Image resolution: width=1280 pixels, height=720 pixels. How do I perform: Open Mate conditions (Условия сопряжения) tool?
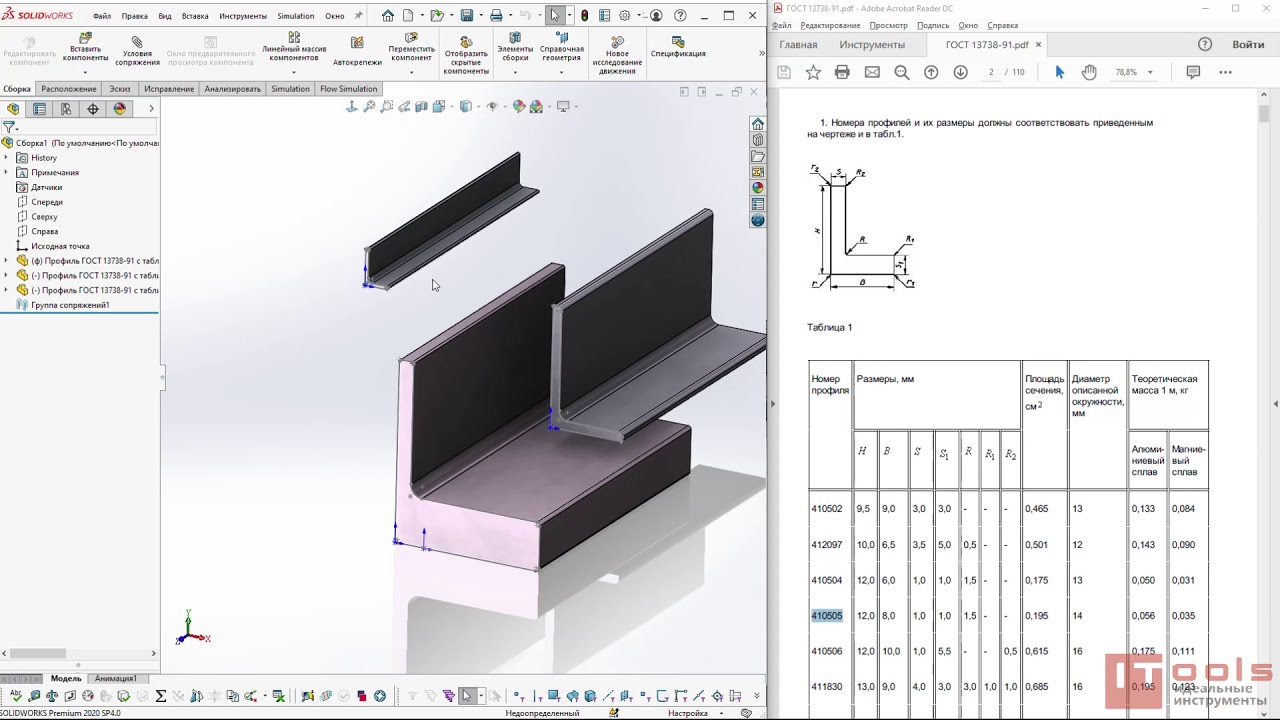click(137, 50)
